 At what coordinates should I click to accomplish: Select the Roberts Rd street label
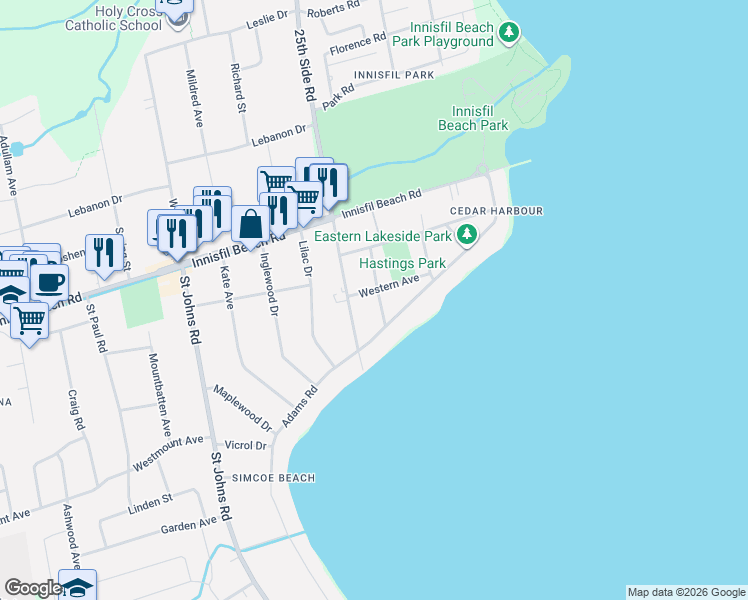[x=333, y=9]
